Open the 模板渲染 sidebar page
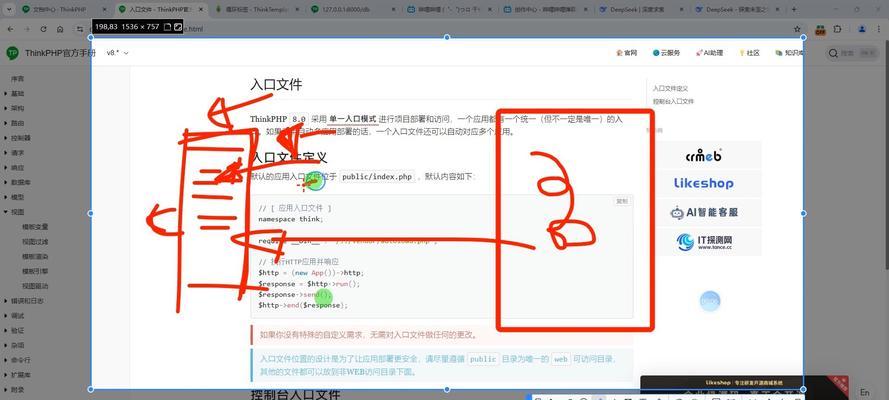 click(35, 256)
